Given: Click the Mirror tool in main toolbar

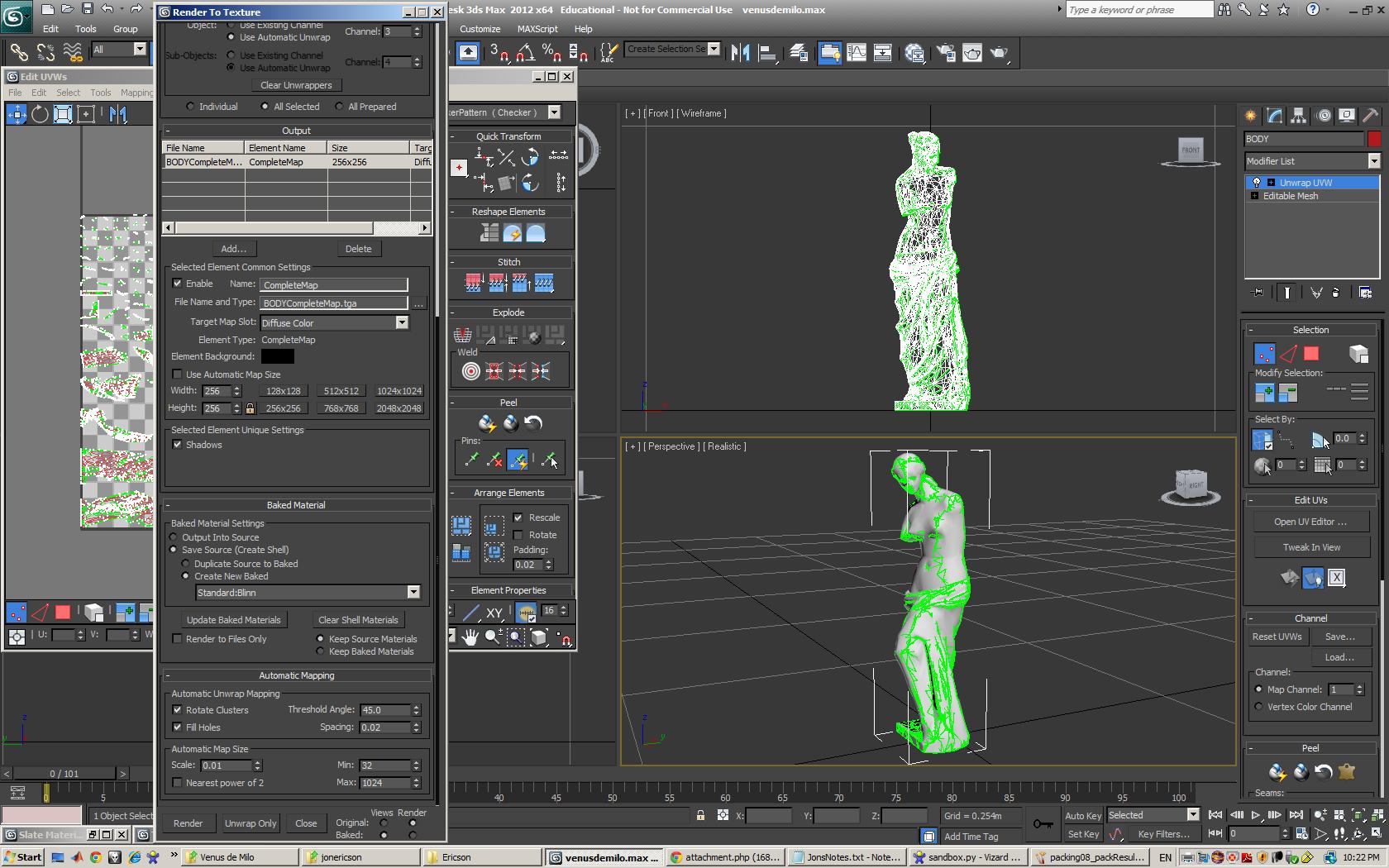Looking at the screenshot, I should click(740, 53).
